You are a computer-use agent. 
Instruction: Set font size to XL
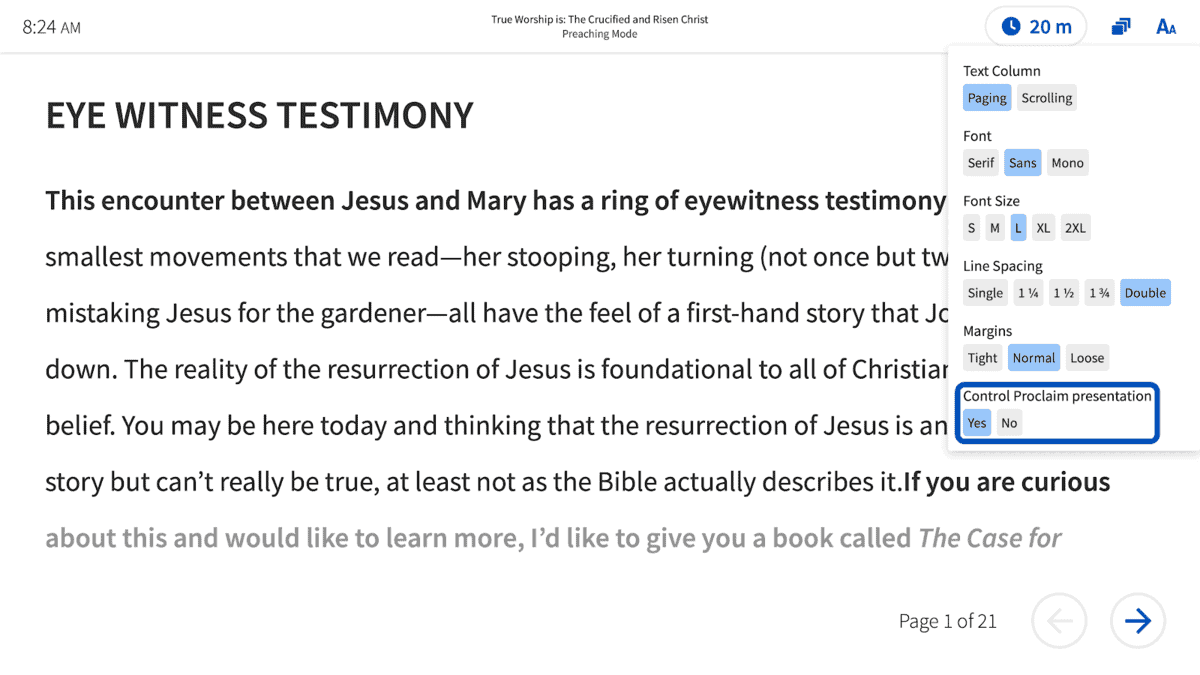[1043, 228]
